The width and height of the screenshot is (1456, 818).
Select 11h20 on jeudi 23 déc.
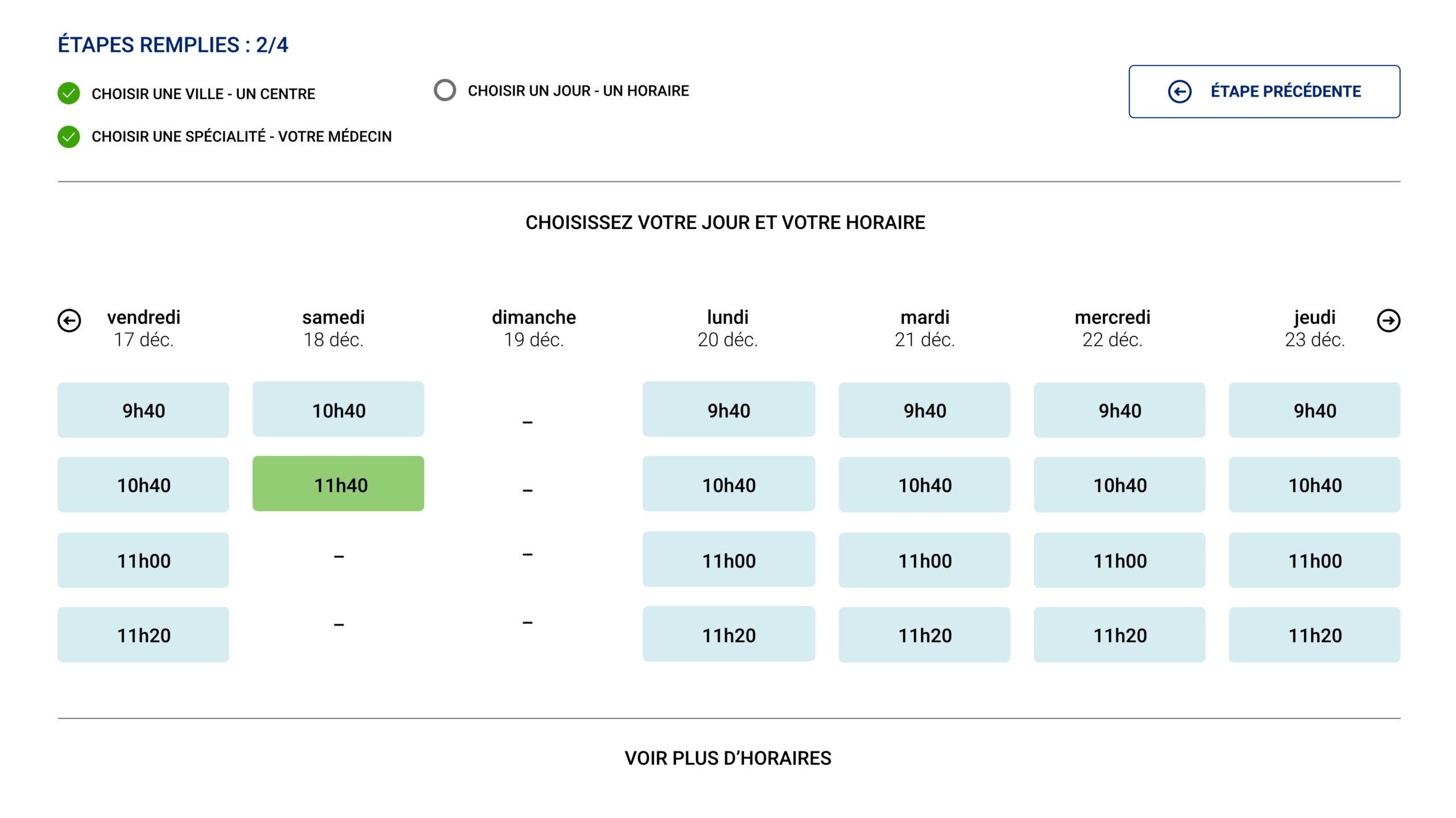pyautogui.click(x=1314, y=635)
